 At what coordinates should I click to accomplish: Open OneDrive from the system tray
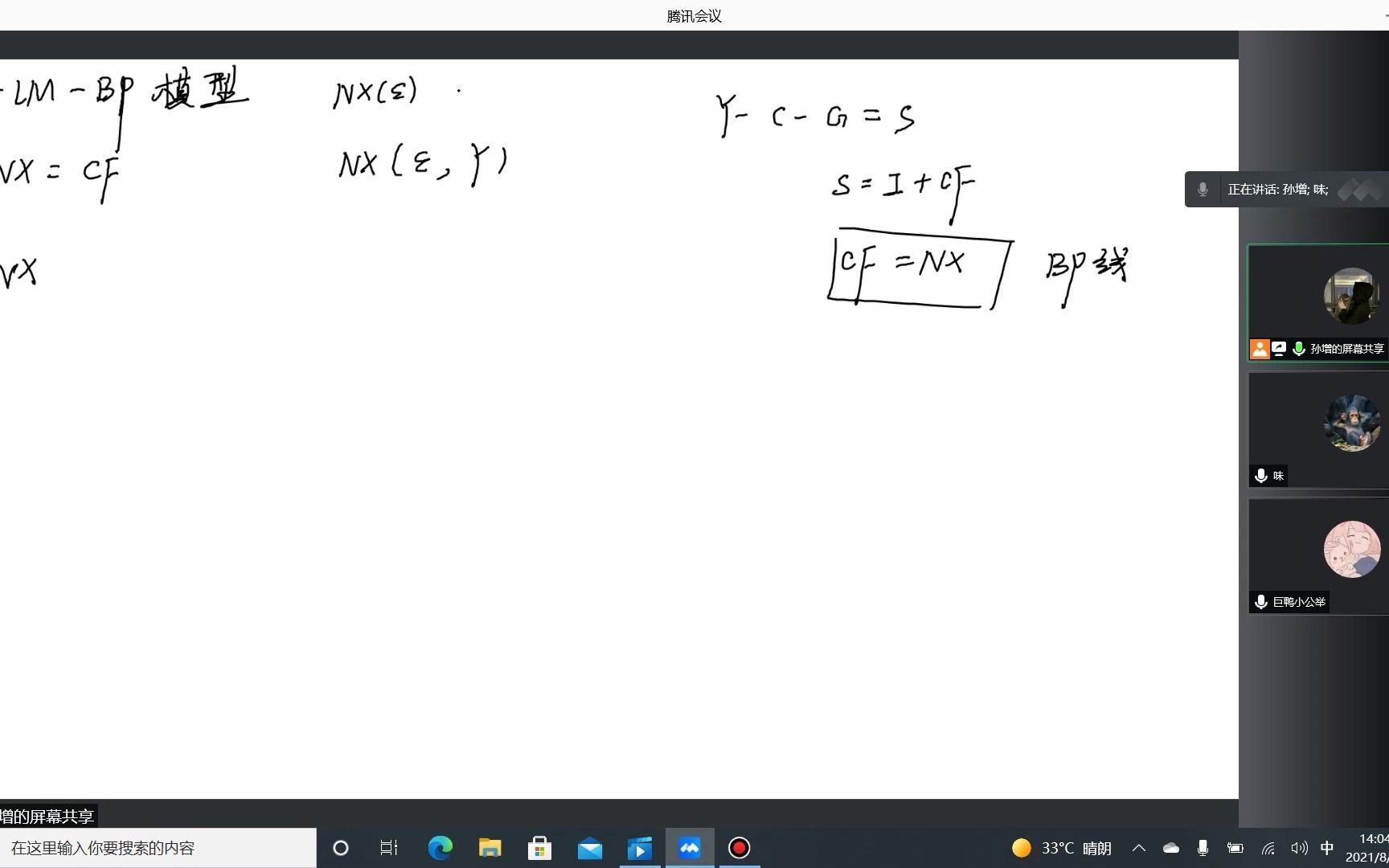(x=1170, y=848)
